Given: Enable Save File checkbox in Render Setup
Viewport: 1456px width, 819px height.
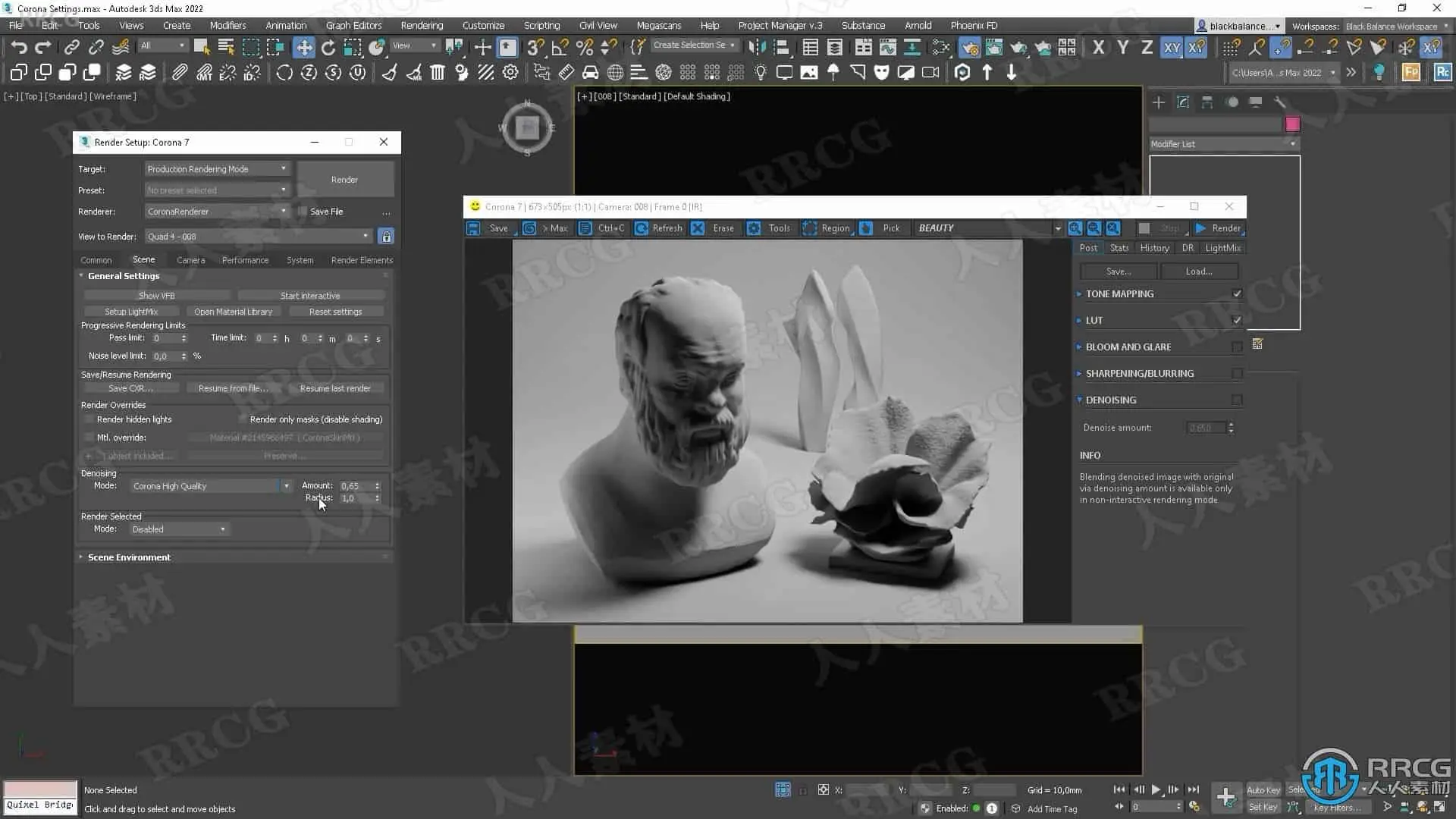Looking at the screenshot, I should click(303, 212).
